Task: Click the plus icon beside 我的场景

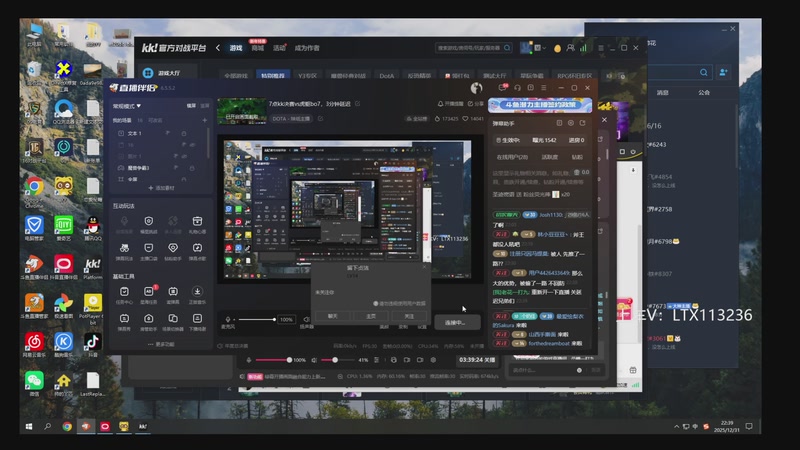Action: pyautogui.click(x=205, y=120)
